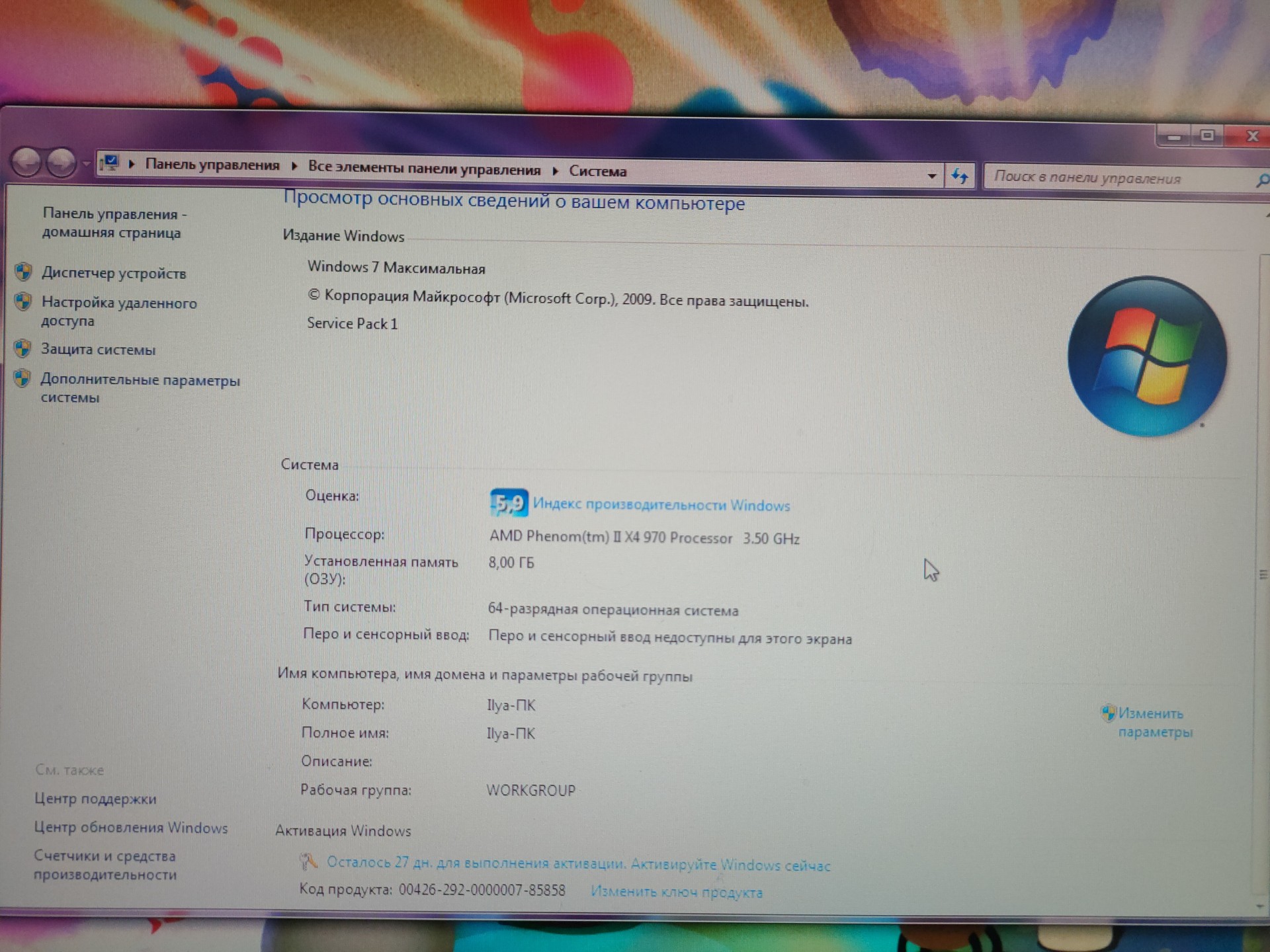This screenshot has height=952, width=1270.
Task: Click the computer icon in the address bar
Action: (x=110, y=162)
